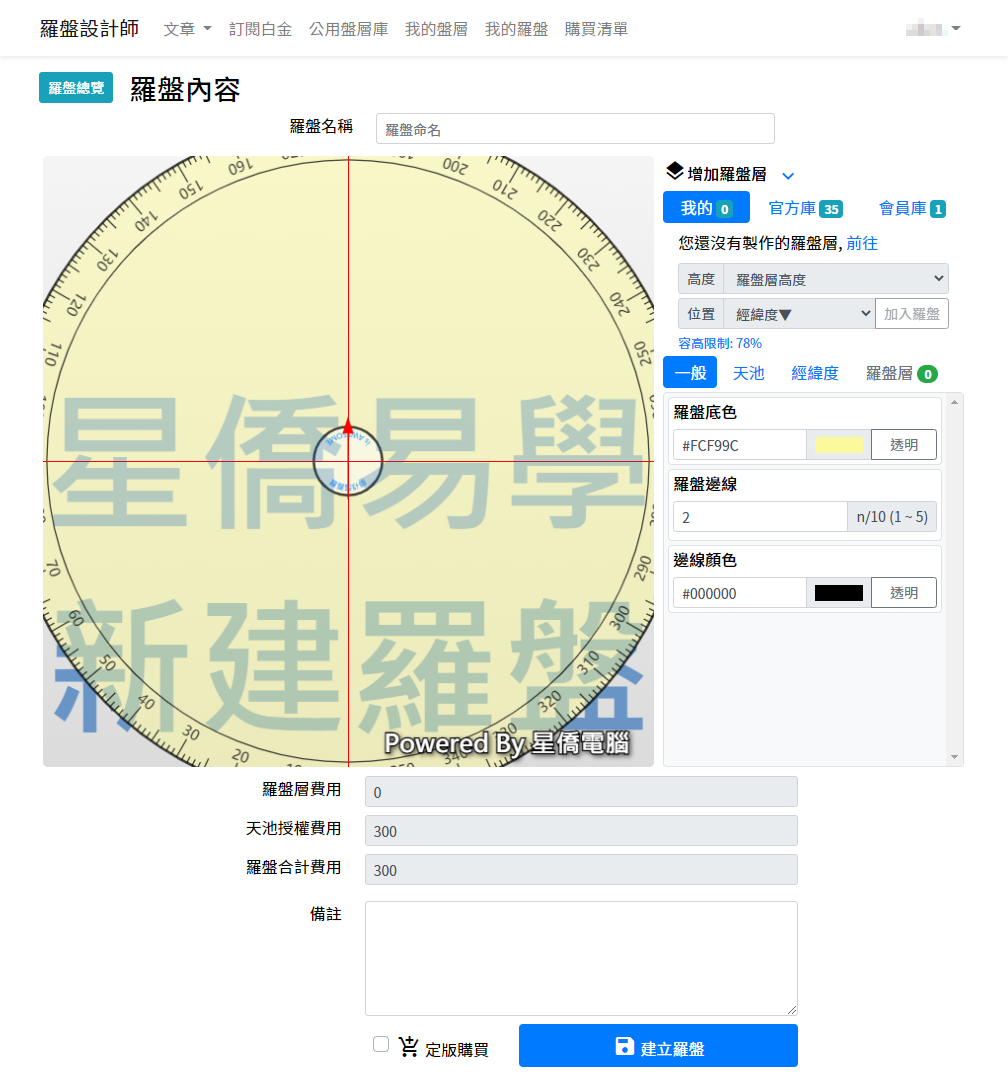
Task: Open the 羅盤層高度 dropdown
Action: coord(838,278)
